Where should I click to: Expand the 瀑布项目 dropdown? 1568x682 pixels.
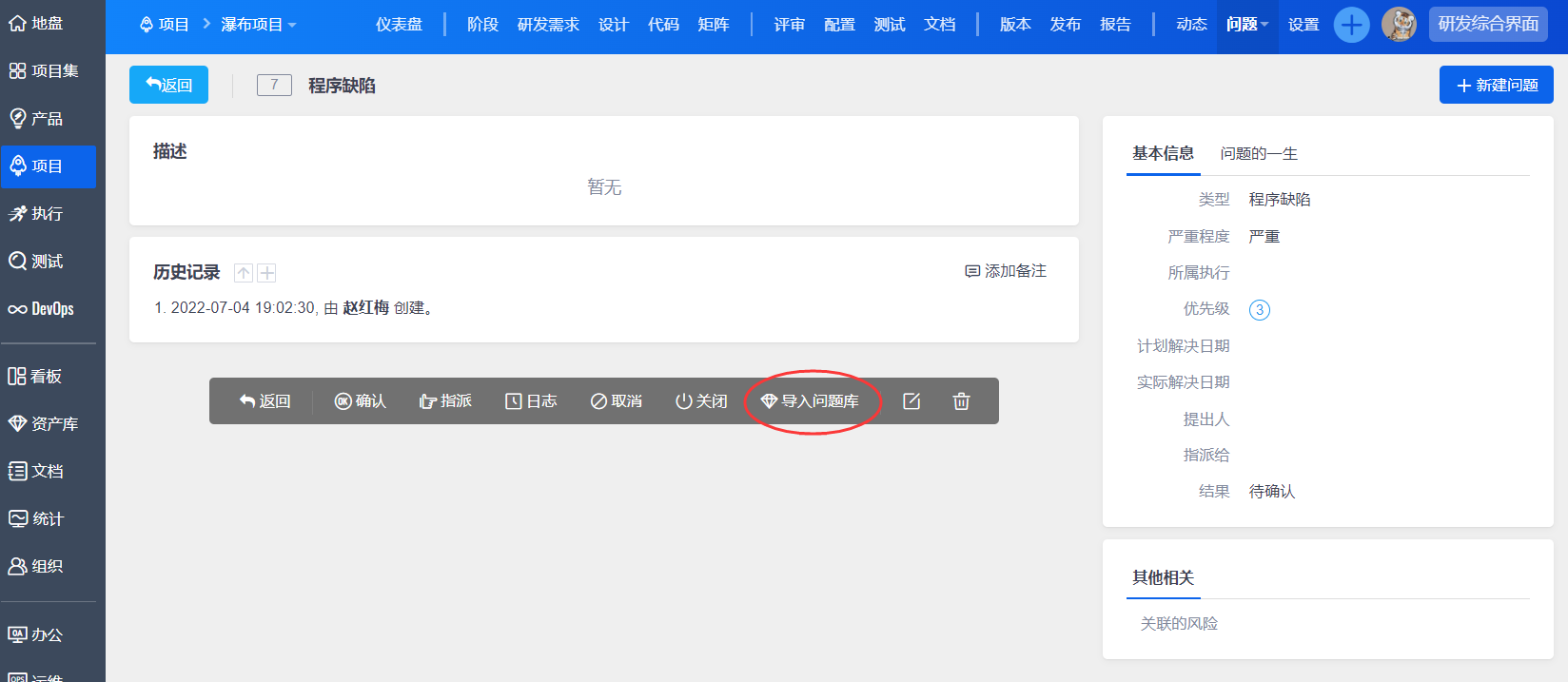pyautogui.click(x=259, y=25)
